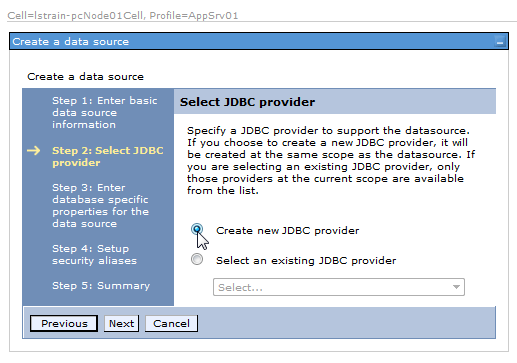Click Step 3: Enter database specific properties

tap(100, 205)
